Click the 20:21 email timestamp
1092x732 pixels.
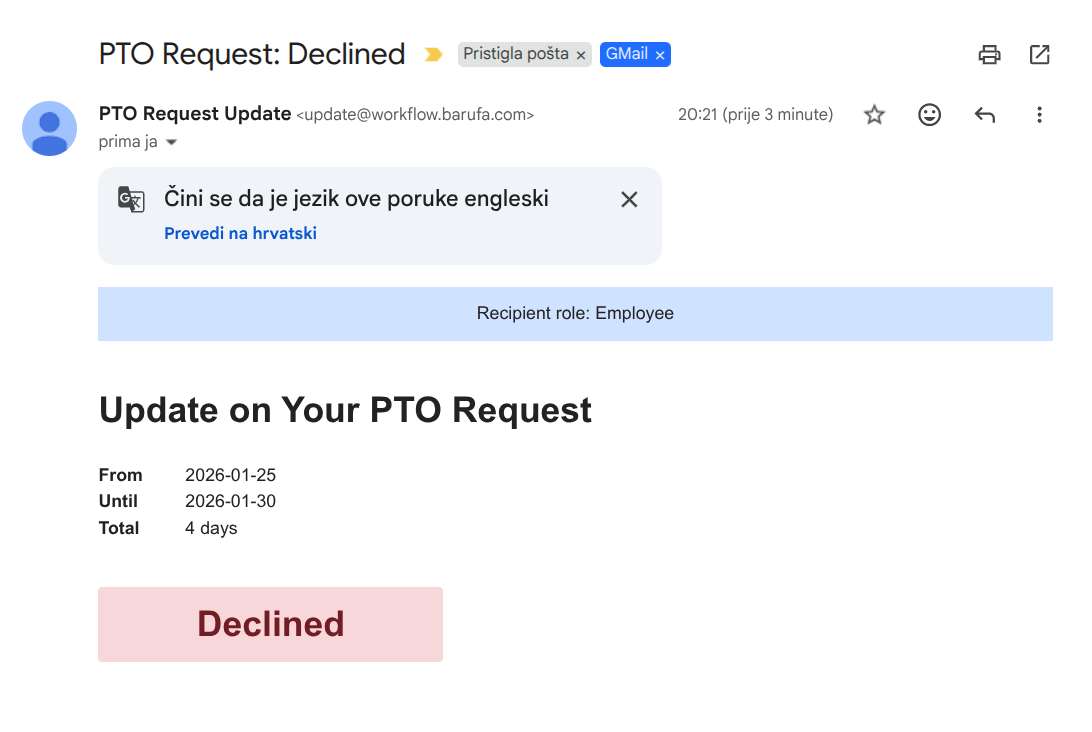755,115
